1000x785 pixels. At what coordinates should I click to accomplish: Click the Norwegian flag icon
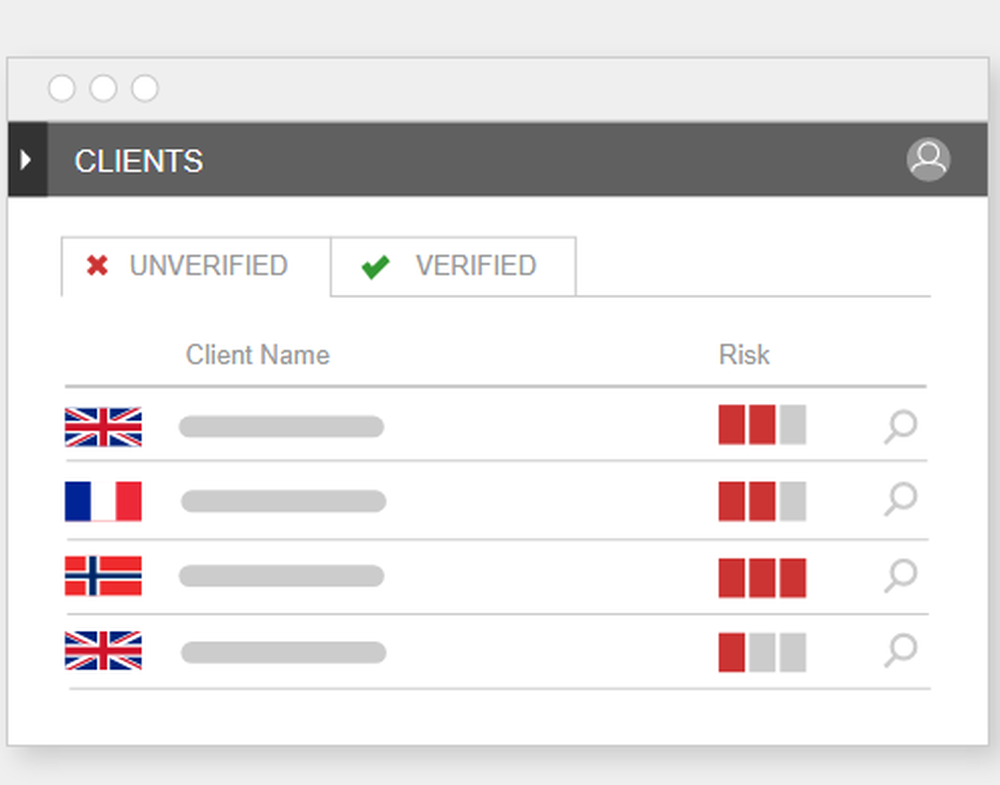tap(103, 576)
